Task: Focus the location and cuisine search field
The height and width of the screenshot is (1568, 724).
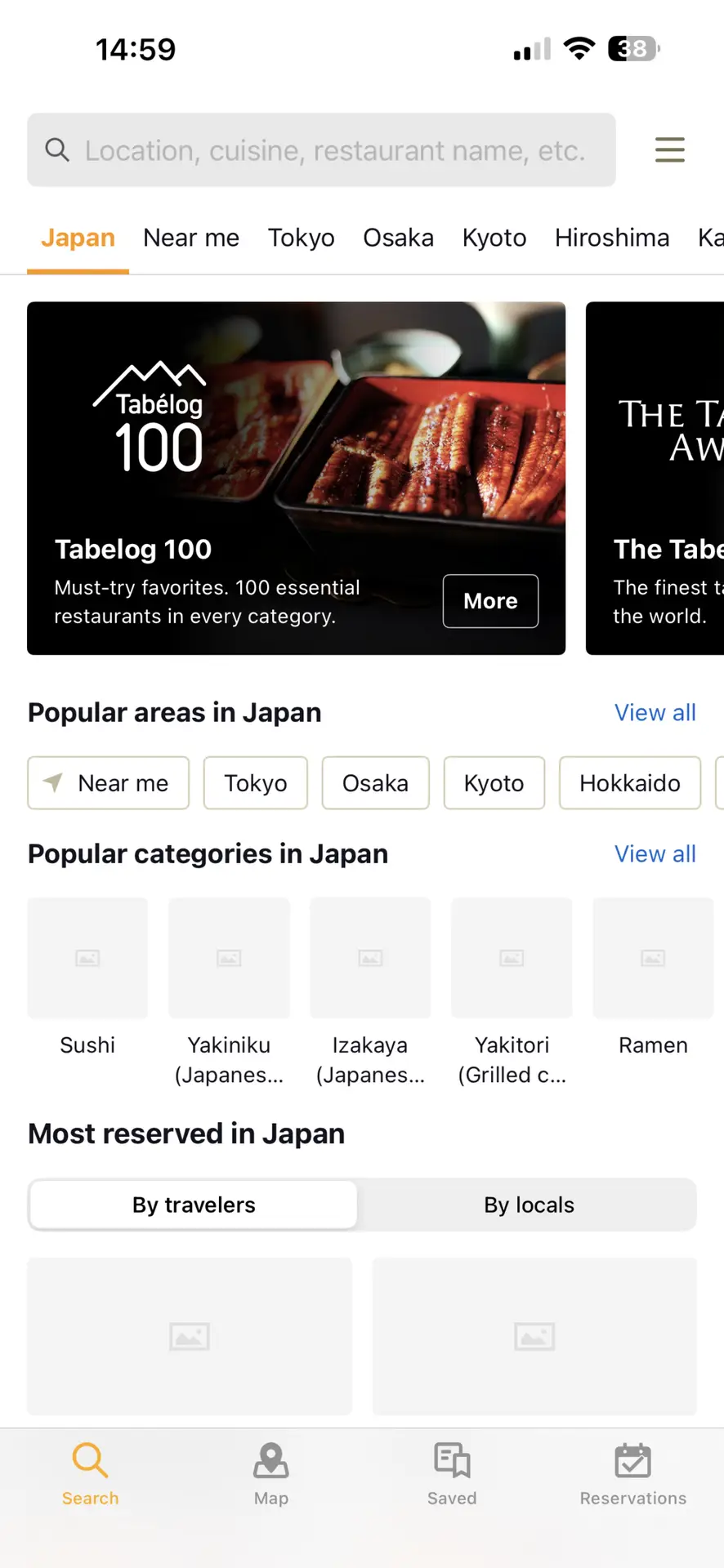Action: pos(335,150)
